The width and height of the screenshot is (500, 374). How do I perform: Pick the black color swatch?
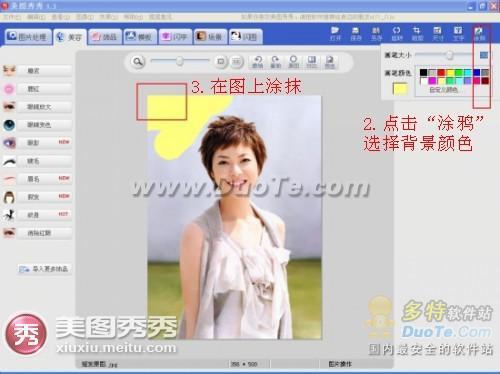(423, 73)
